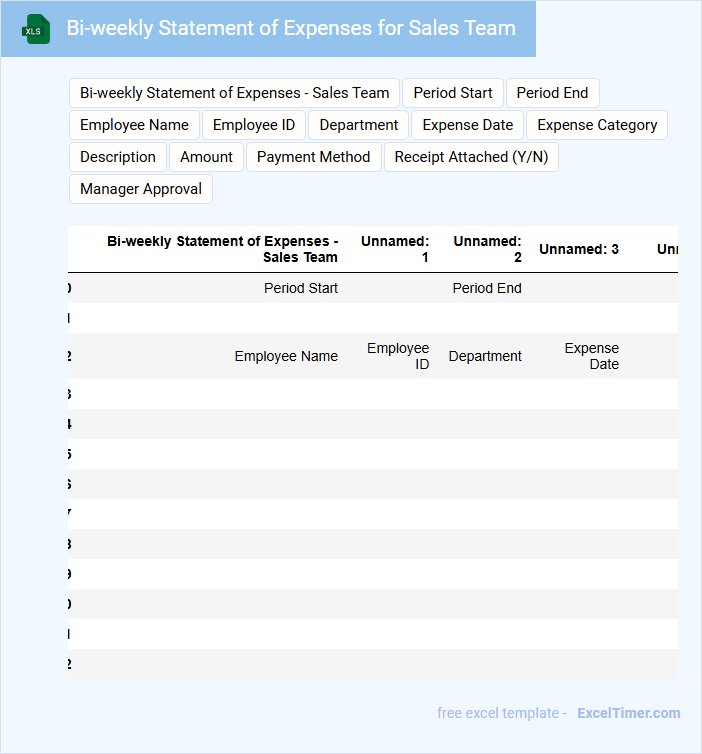Click the 'Period End' table cell
This screenshot has height=754, width=702.
487,288
